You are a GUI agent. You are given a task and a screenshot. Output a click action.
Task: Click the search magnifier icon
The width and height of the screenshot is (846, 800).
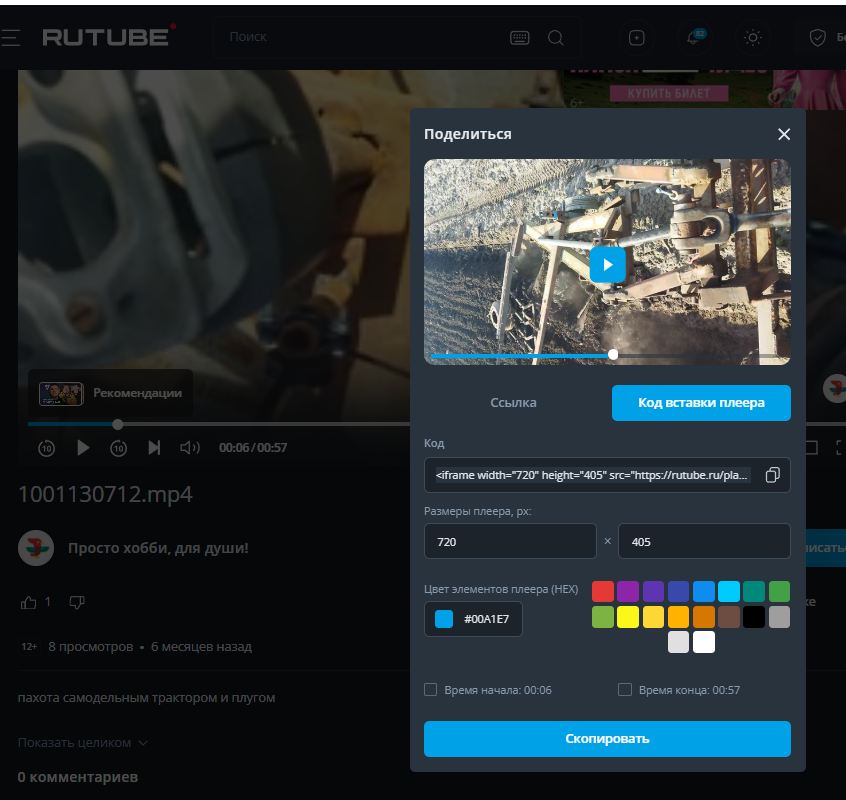tap(556, 38)
